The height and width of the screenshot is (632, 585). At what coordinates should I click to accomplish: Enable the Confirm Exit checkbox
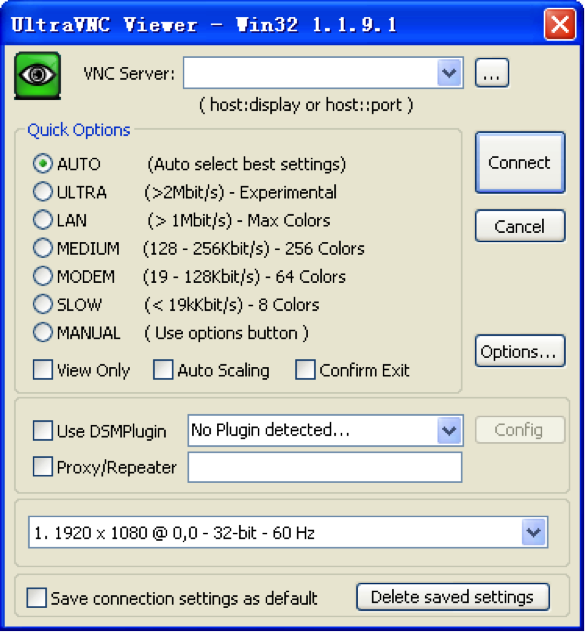[x=305, y=370]
